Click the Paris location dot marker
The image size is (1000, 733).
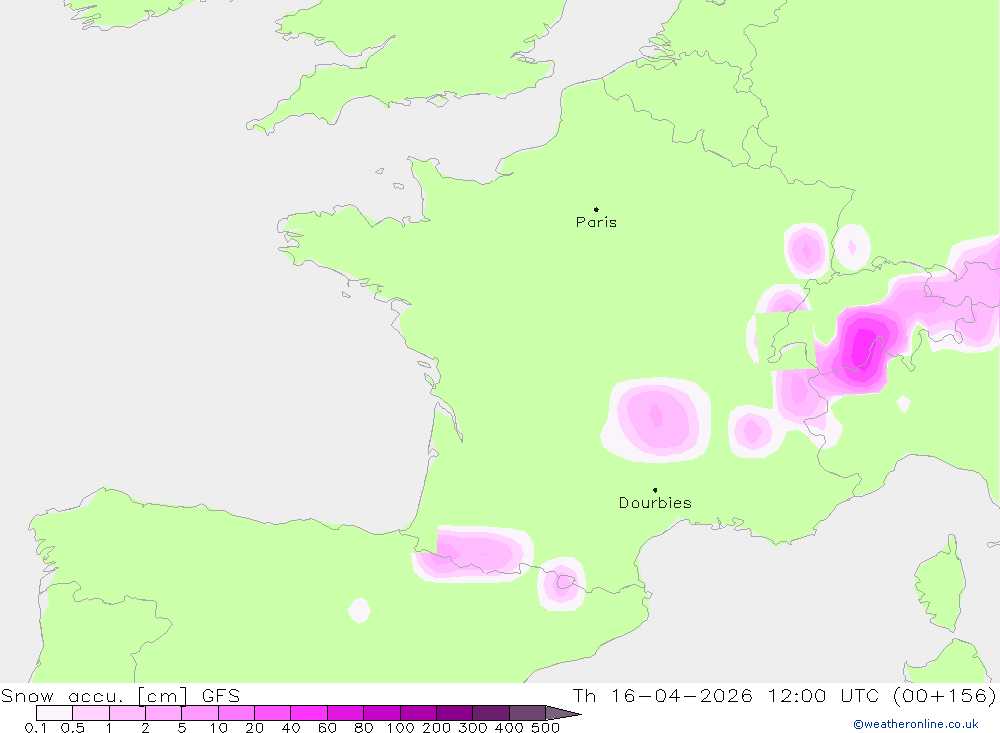[596, 209]
